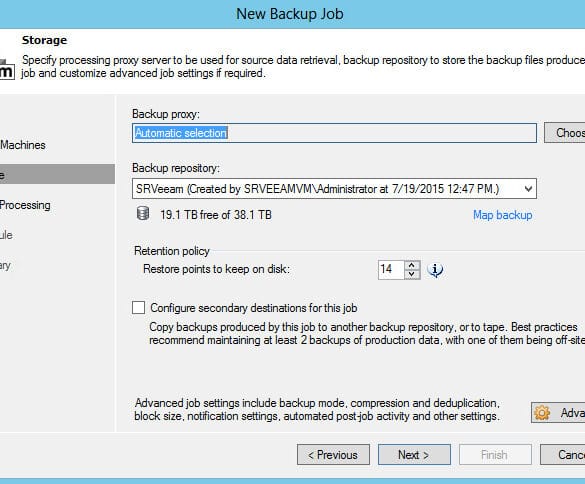Click the Choose proxy button
The image size is (585, 484).
click(564, 132)
